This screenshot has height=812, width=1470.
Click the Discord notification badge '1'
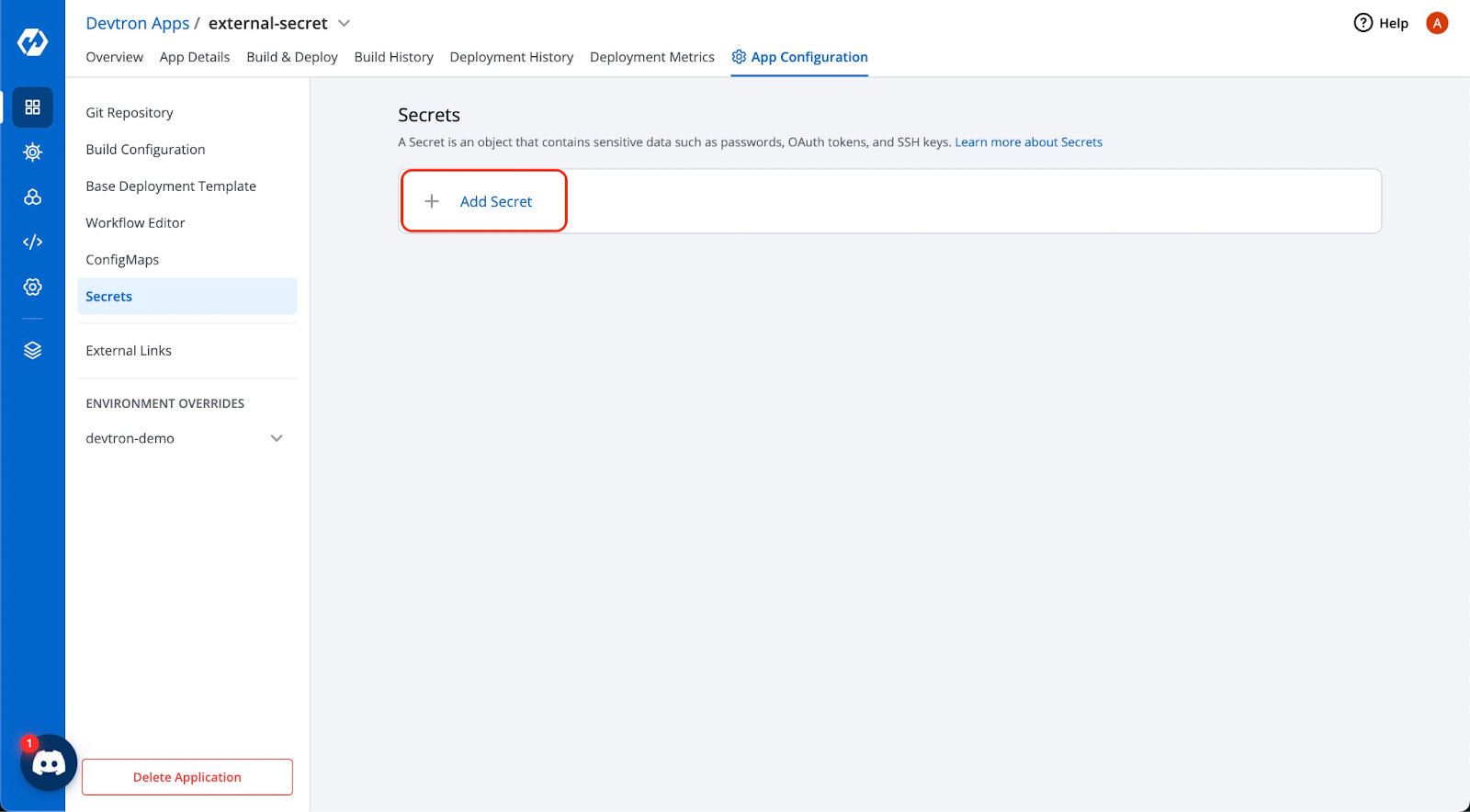pos(29,743)
